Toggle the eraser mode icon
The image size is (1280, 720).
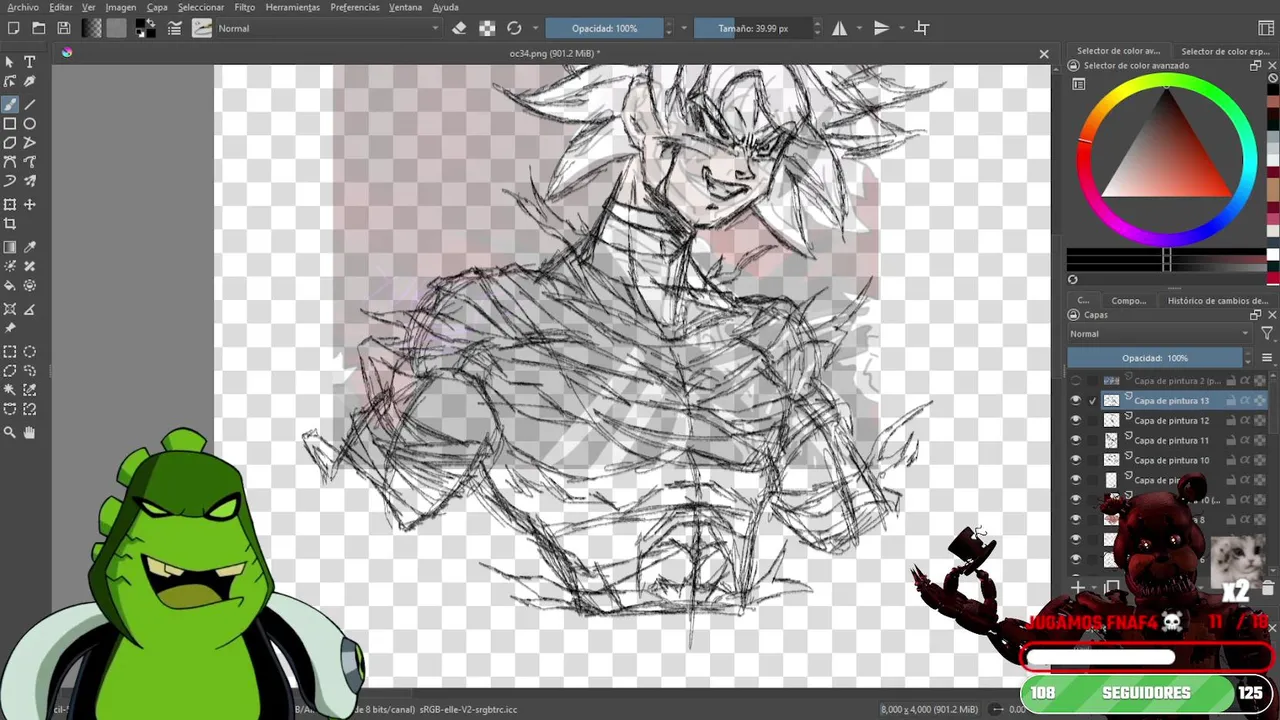coord(460,28)
